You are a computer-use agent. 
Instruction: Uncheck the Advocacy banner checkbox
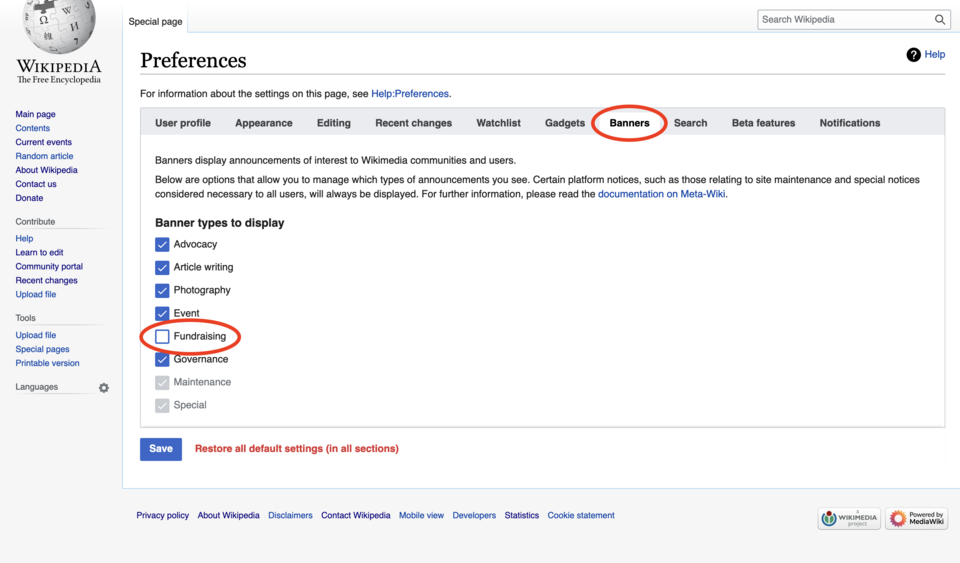(162, 245)
